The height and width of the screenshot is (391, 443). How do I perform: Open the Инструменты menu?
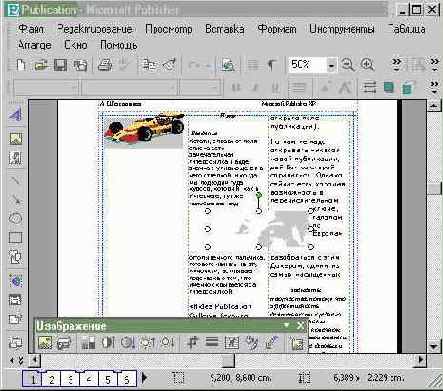342,29
